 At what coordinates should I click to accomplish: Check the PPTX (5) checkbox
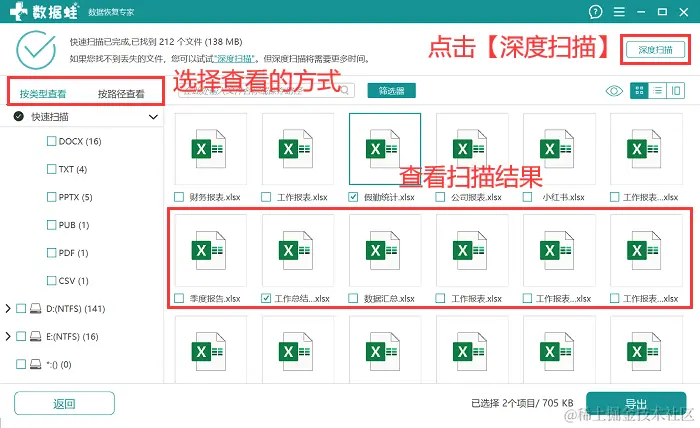click(52, 197)
